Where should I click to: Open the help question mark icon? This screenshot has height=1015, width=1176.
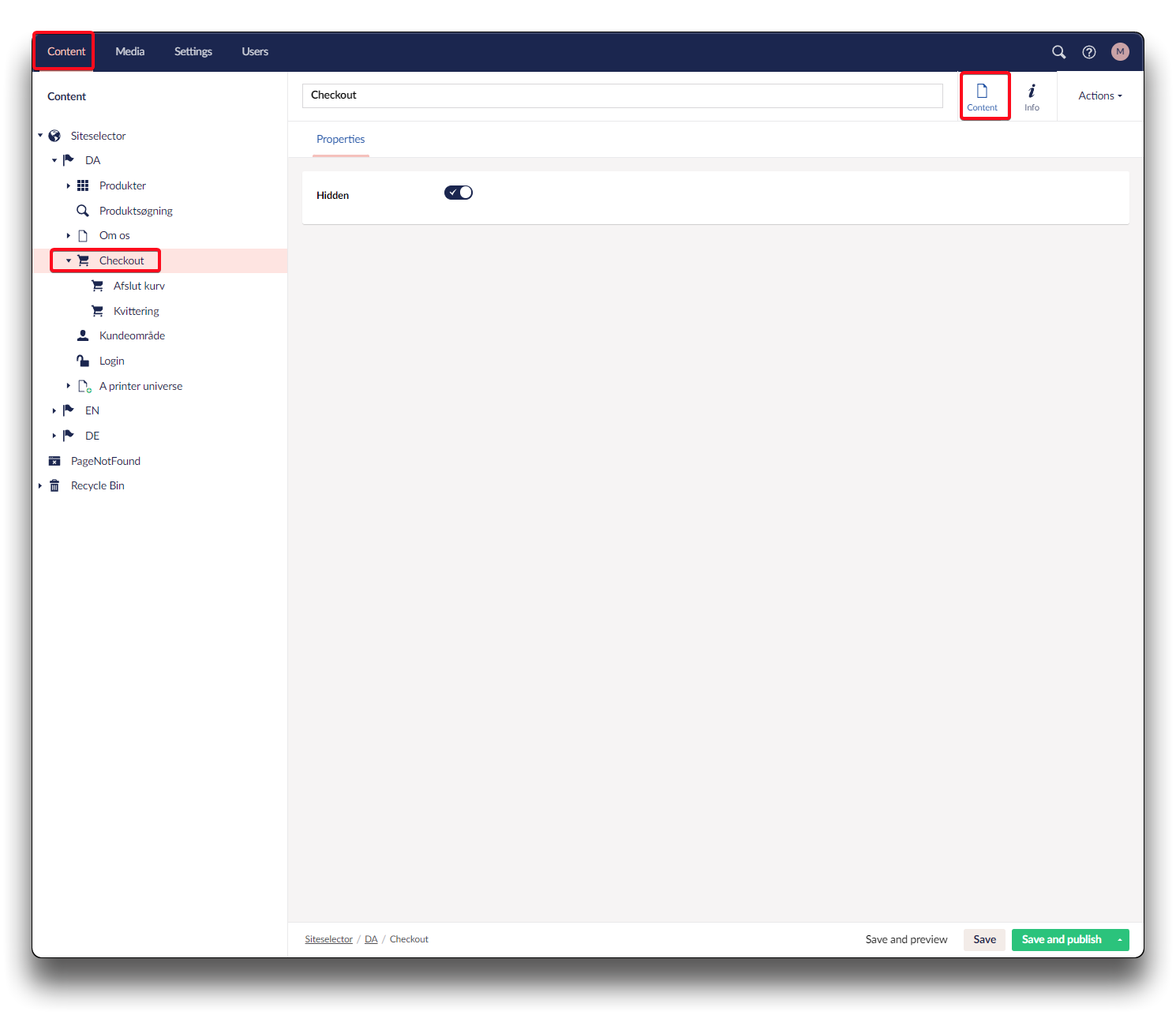[x=1088, y=52]
